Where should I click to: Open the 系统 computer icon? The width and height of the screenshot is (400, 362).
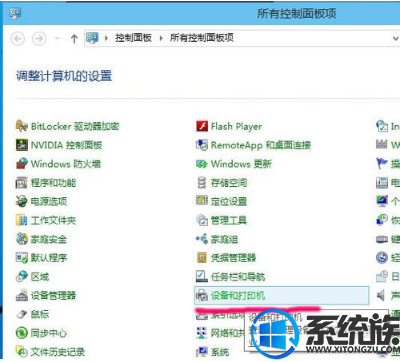[202, 352]
